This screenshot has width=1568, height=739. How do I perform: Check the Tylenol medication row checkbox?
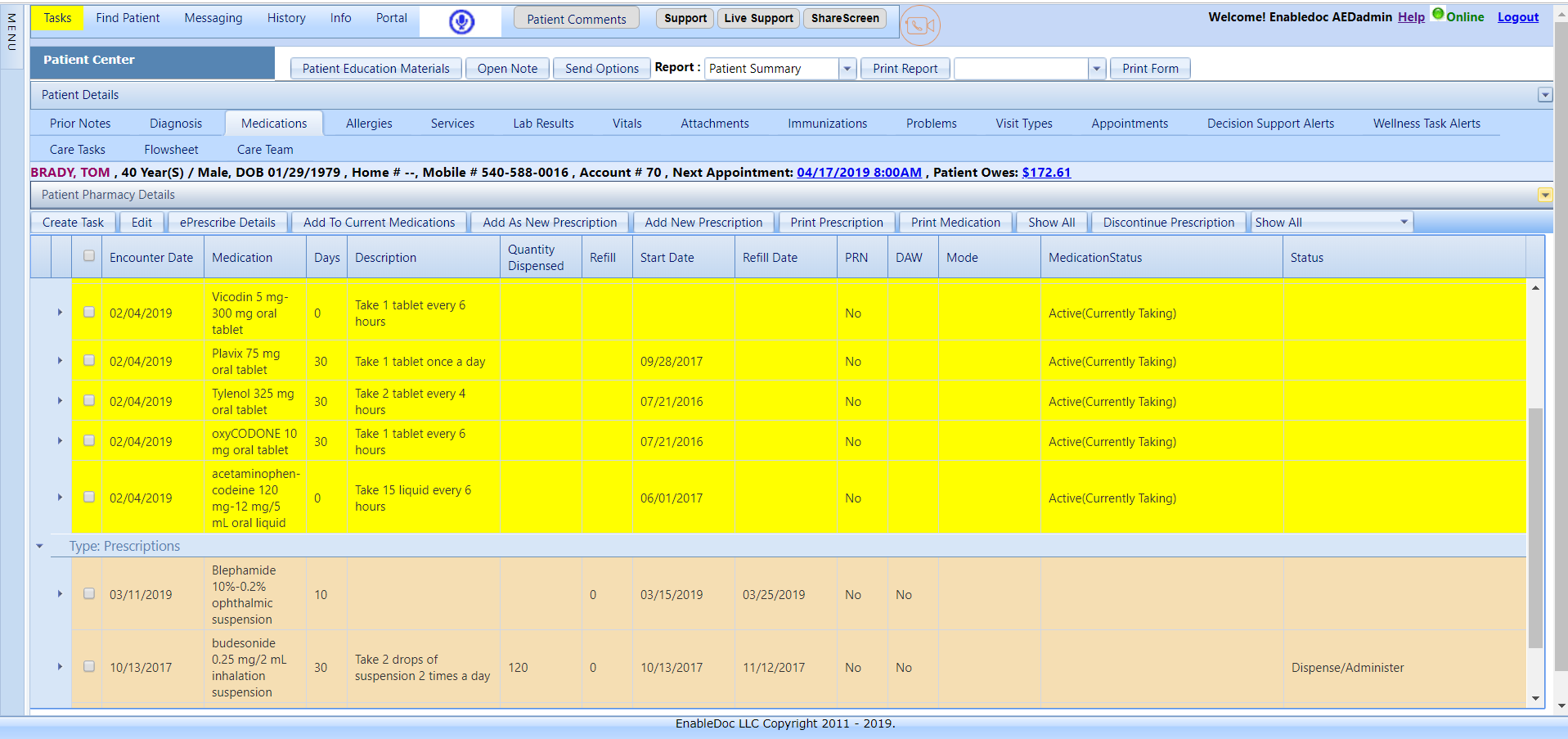click(x=89, y=400)
